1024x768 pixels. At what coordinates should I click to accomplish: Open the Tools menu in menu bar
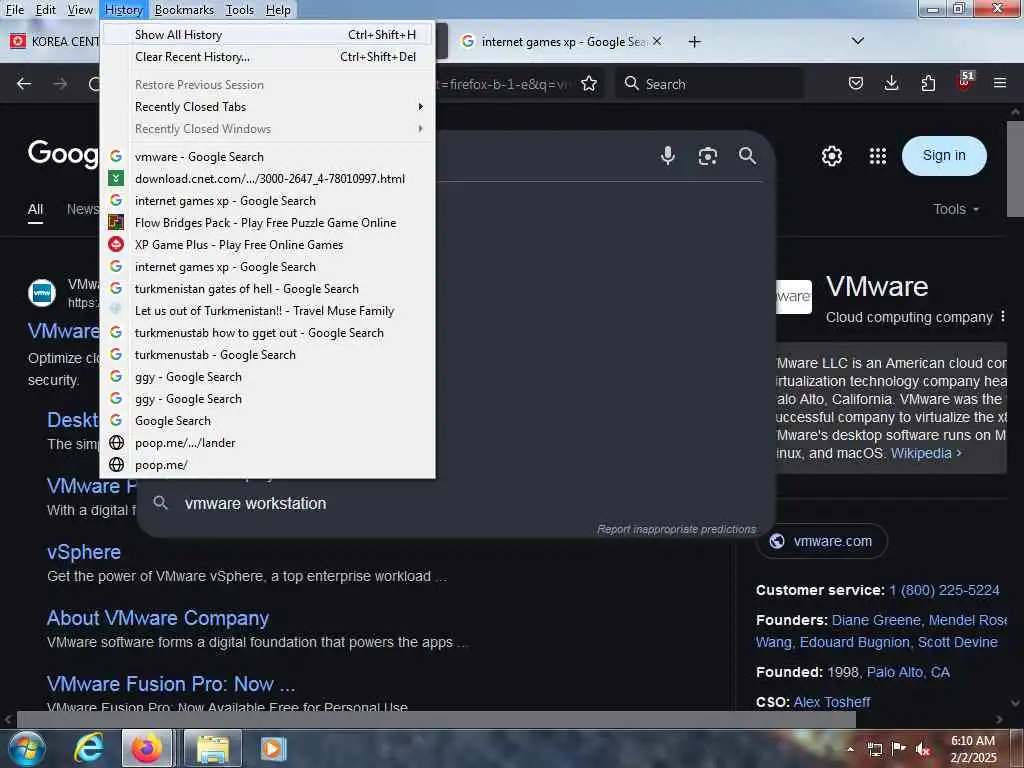click(x=240, y=10)
